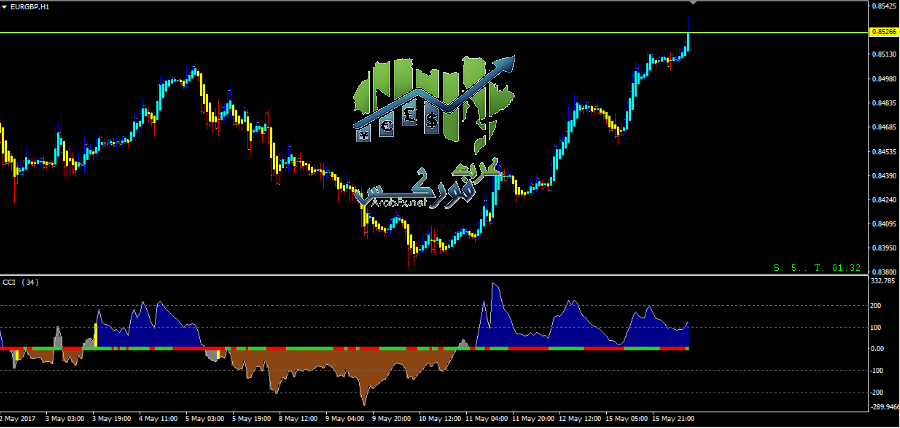Image resolution: width=900 pixels, height=428 pixels.
Task: Click the 8 May 12:00 time label
Action: click(x=297, y=419)
